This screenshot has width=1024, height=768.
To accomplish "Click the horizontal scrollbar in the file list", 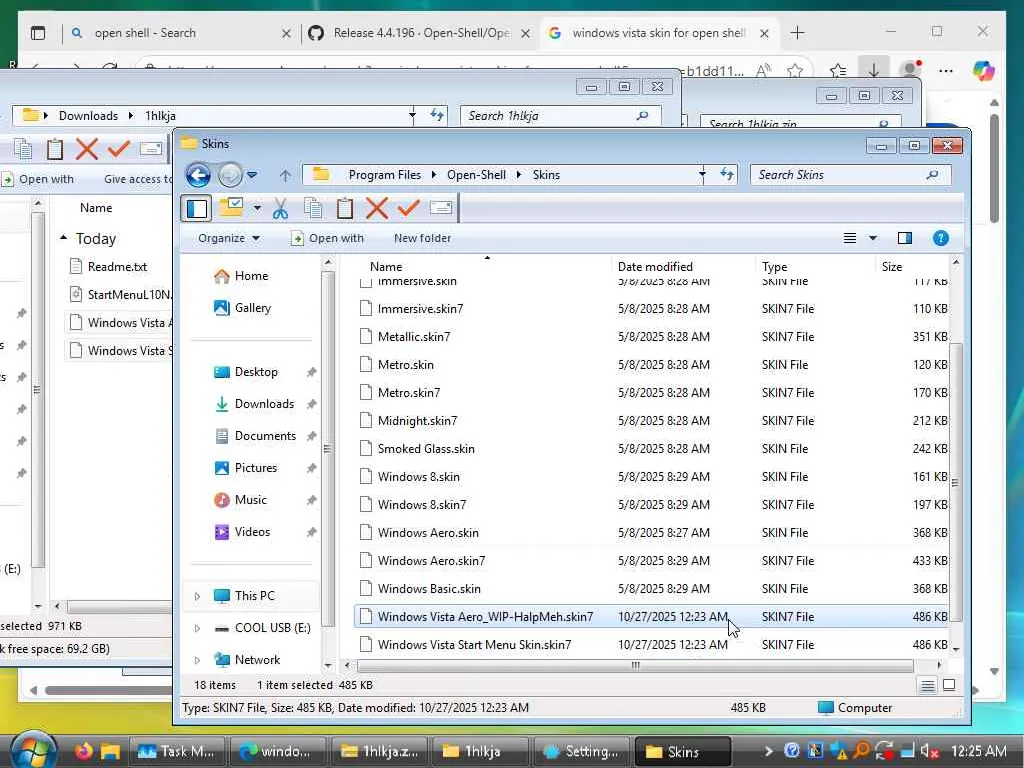I will click(635, 665).
